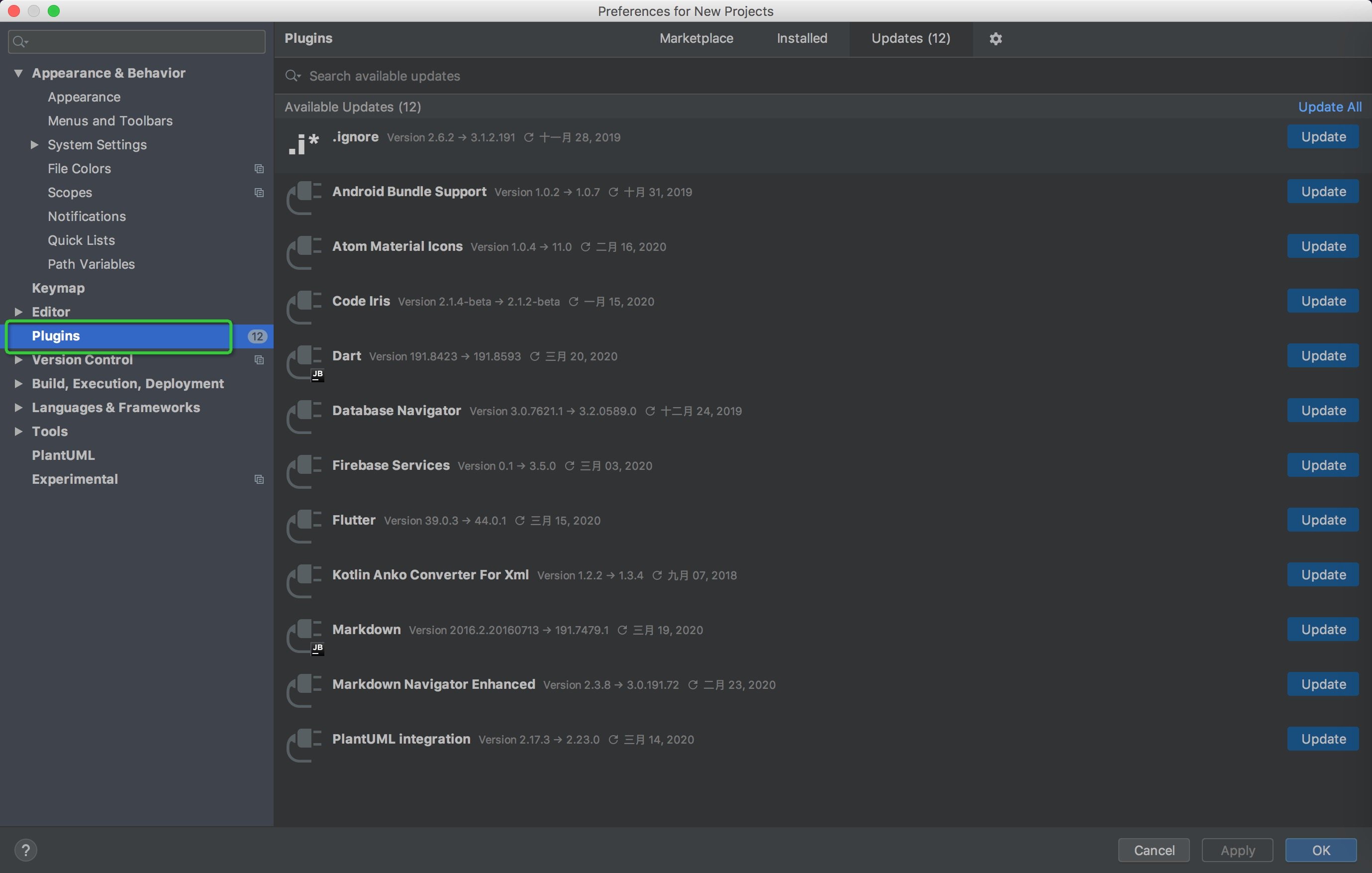Screen dimensions: 1372x873
Task: Collapse the Appearance & Behavior section
Action: (x=18, y=73)
